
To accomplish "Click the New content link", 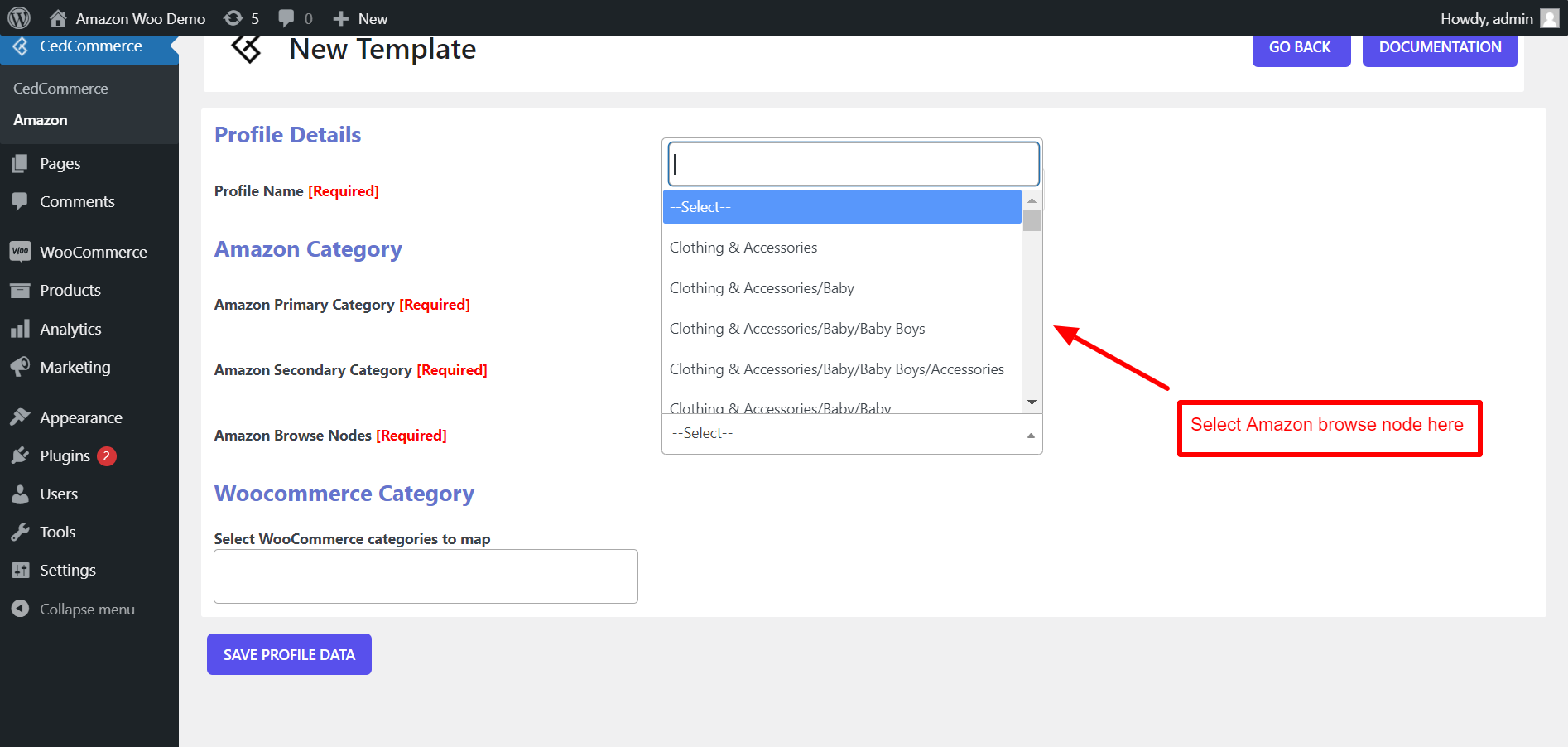I will click(373, 18).
